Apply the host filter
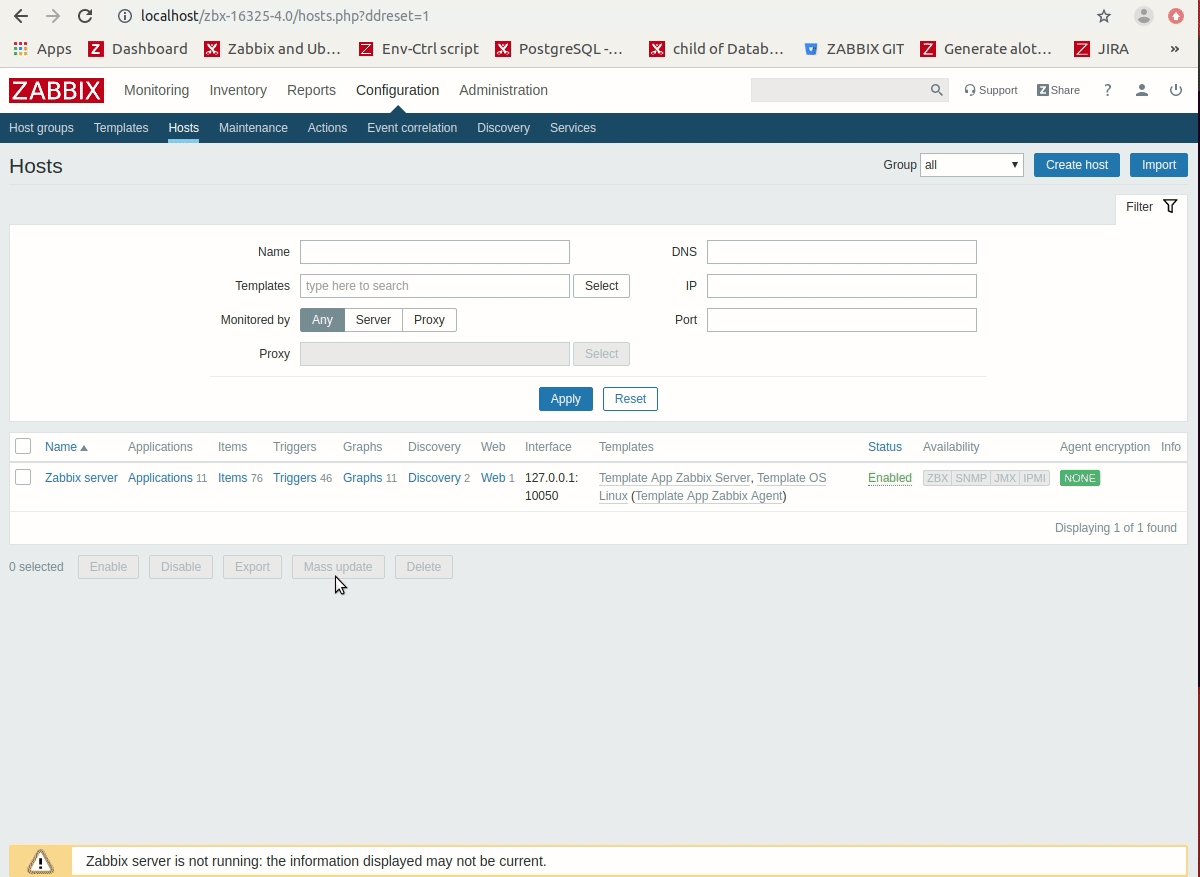This screenshot has width=1200, height=877. [566, 399]
